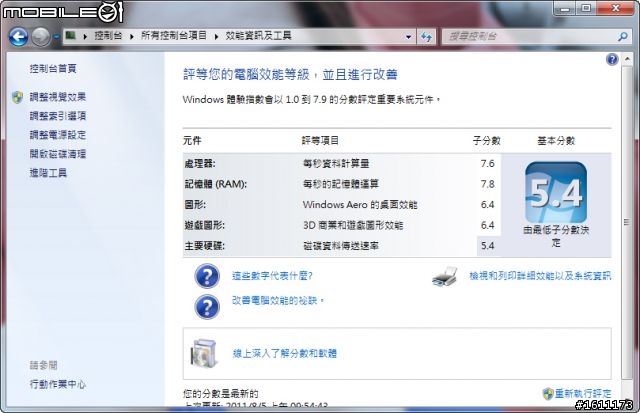The width and height of the screenshot is (640, 413).
Task: Open Help via the blue question icon
Action: (612, 60)
